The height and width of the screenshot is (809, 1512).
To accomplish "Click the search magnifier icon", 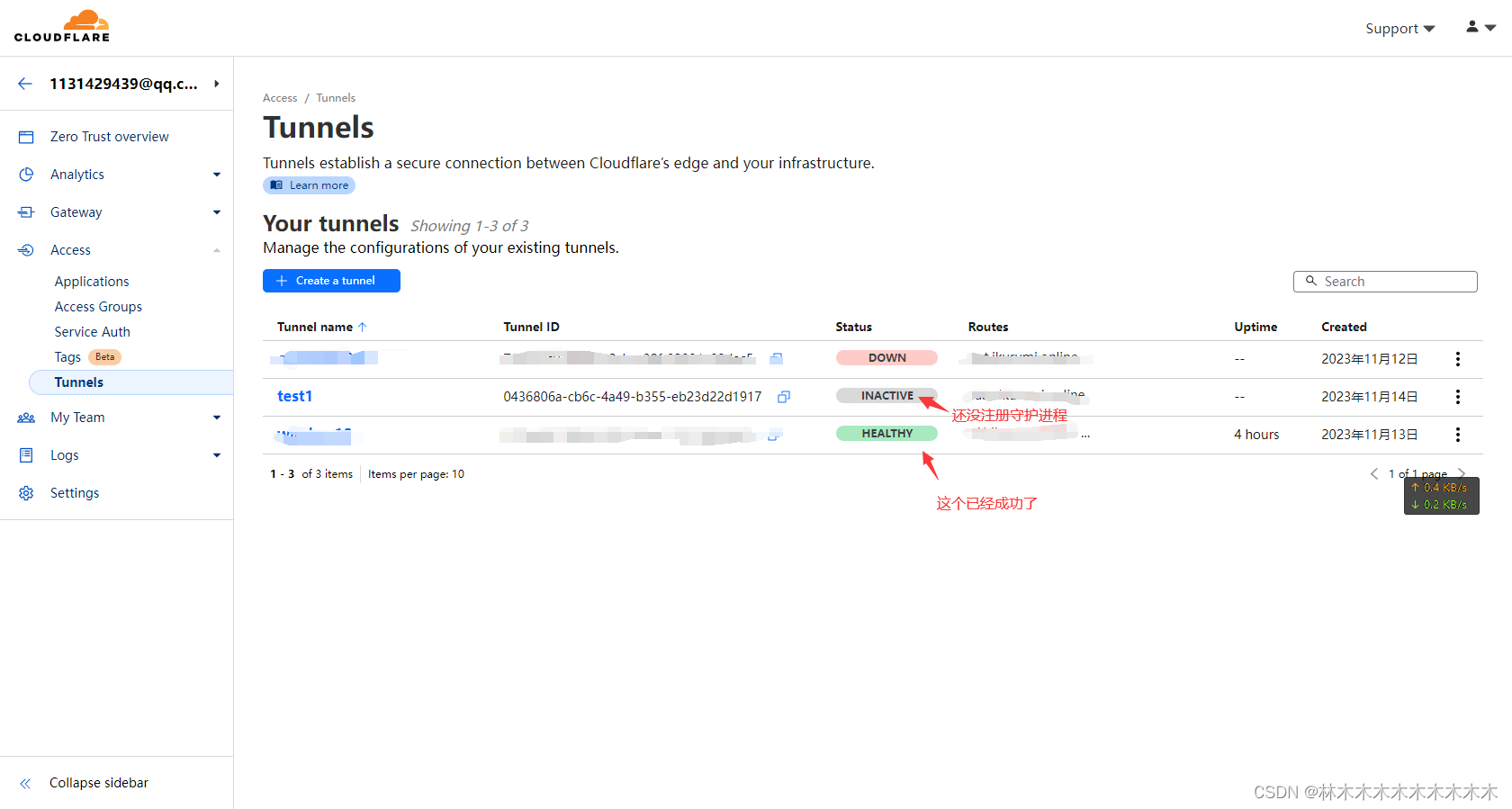I will click(x=1311, y=281).
